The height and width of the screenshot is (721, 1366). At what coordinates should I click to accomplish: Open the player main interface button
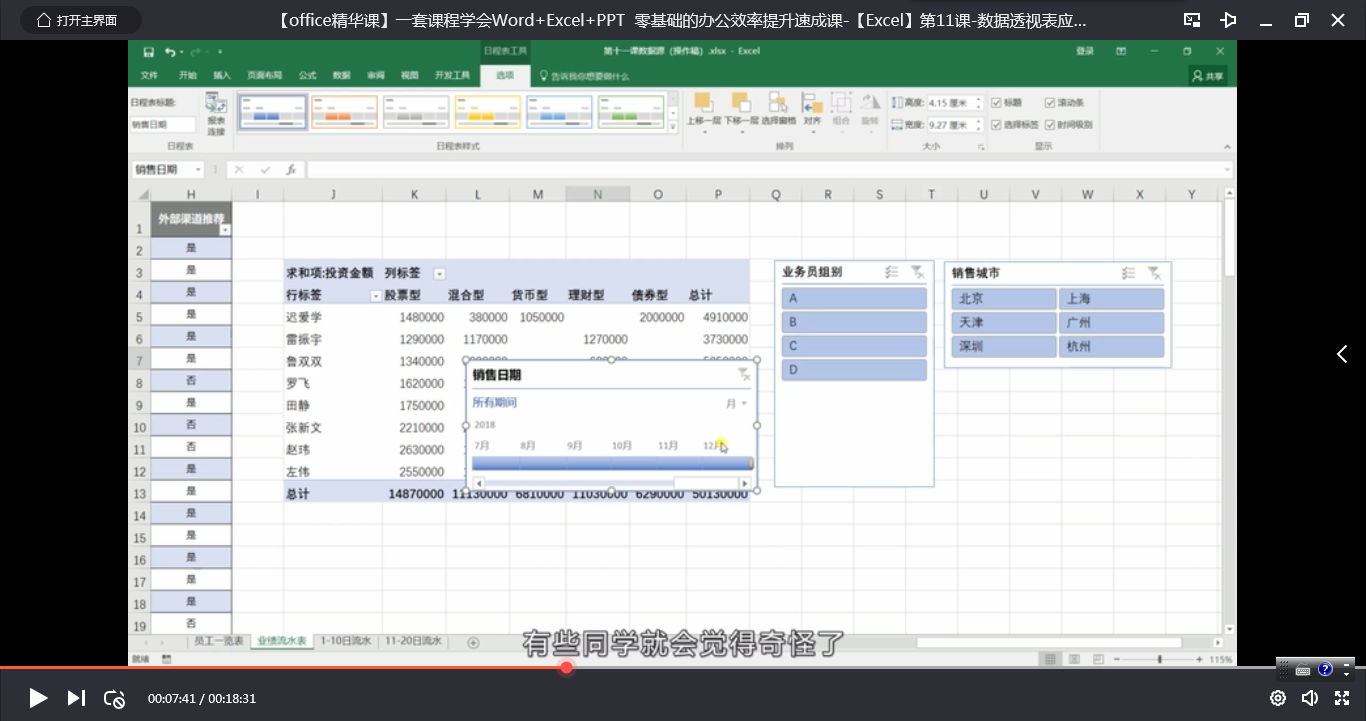(x=80, y=20)
